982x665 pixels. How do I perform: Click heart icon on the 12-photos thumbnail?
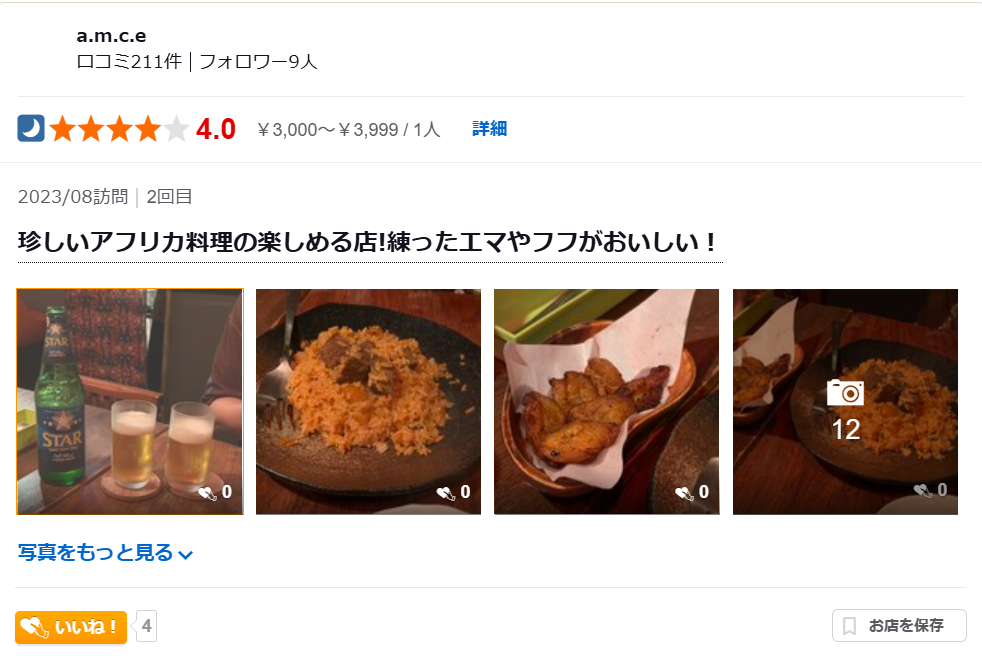point(922,490)
